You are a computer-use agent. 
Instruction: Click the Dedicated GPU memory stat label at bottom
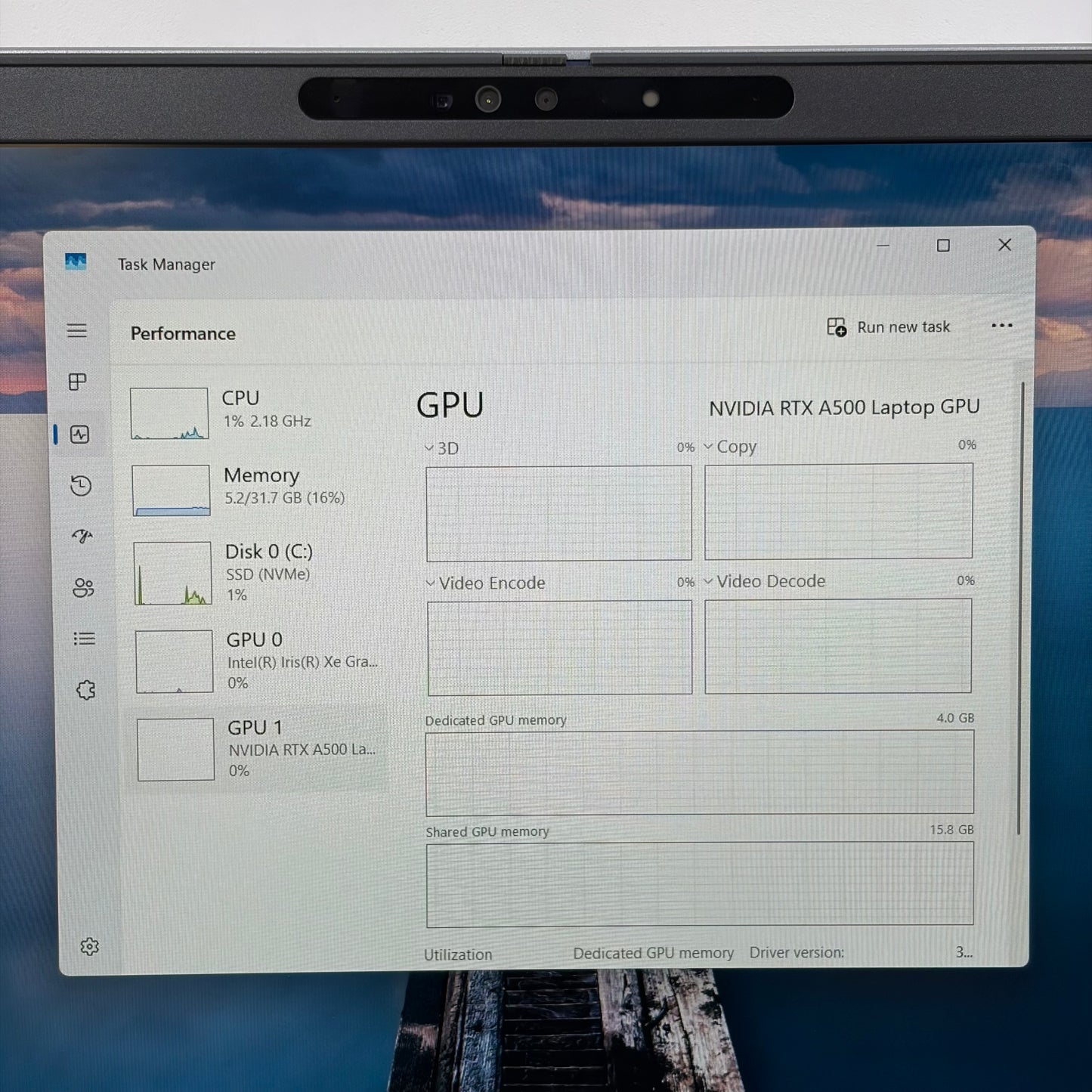(x=654, y=954)
